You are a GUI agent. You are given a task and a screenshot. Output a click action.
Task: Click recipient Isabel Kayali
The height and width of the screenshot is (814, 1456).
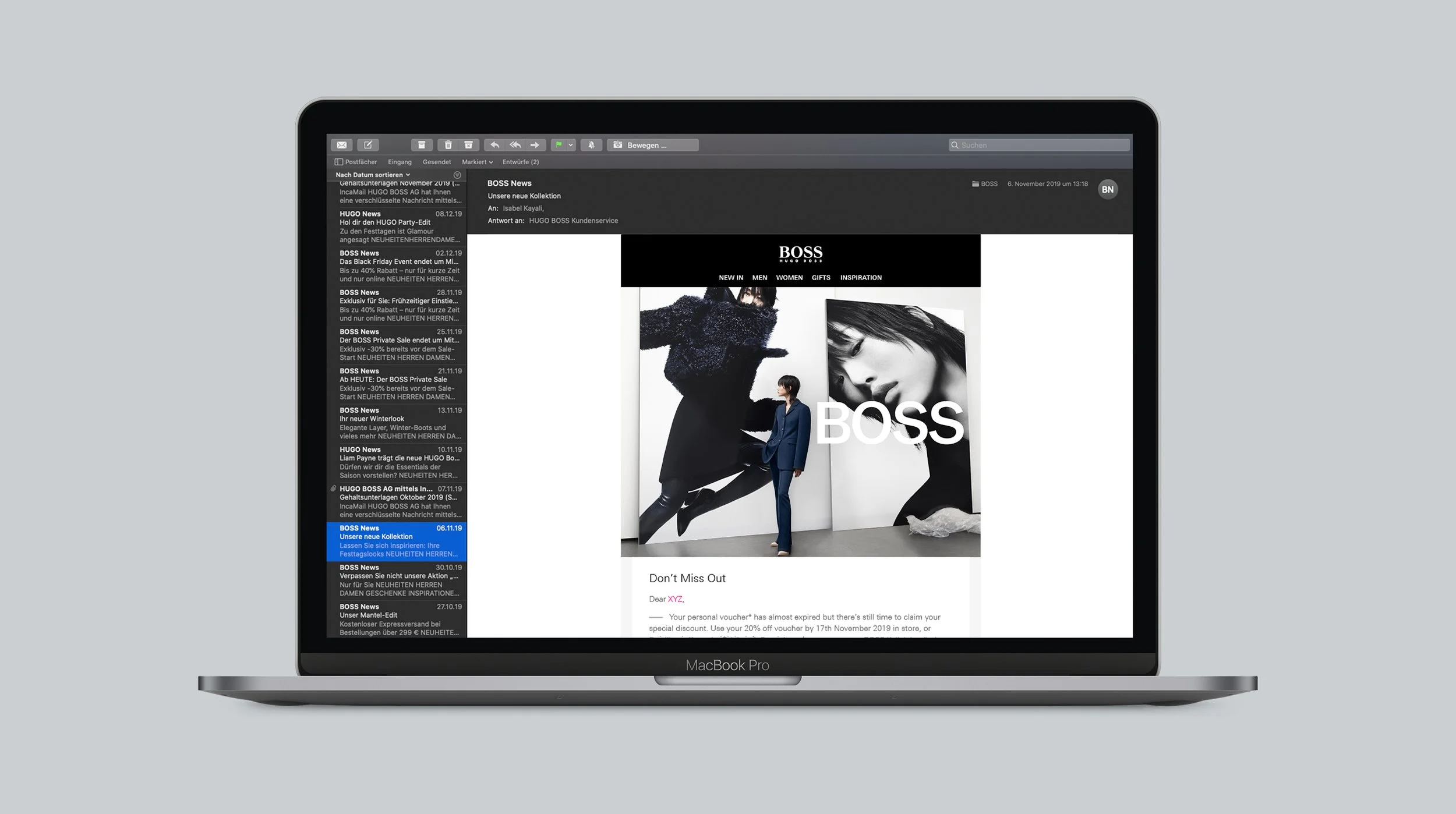tap(523, 208)
